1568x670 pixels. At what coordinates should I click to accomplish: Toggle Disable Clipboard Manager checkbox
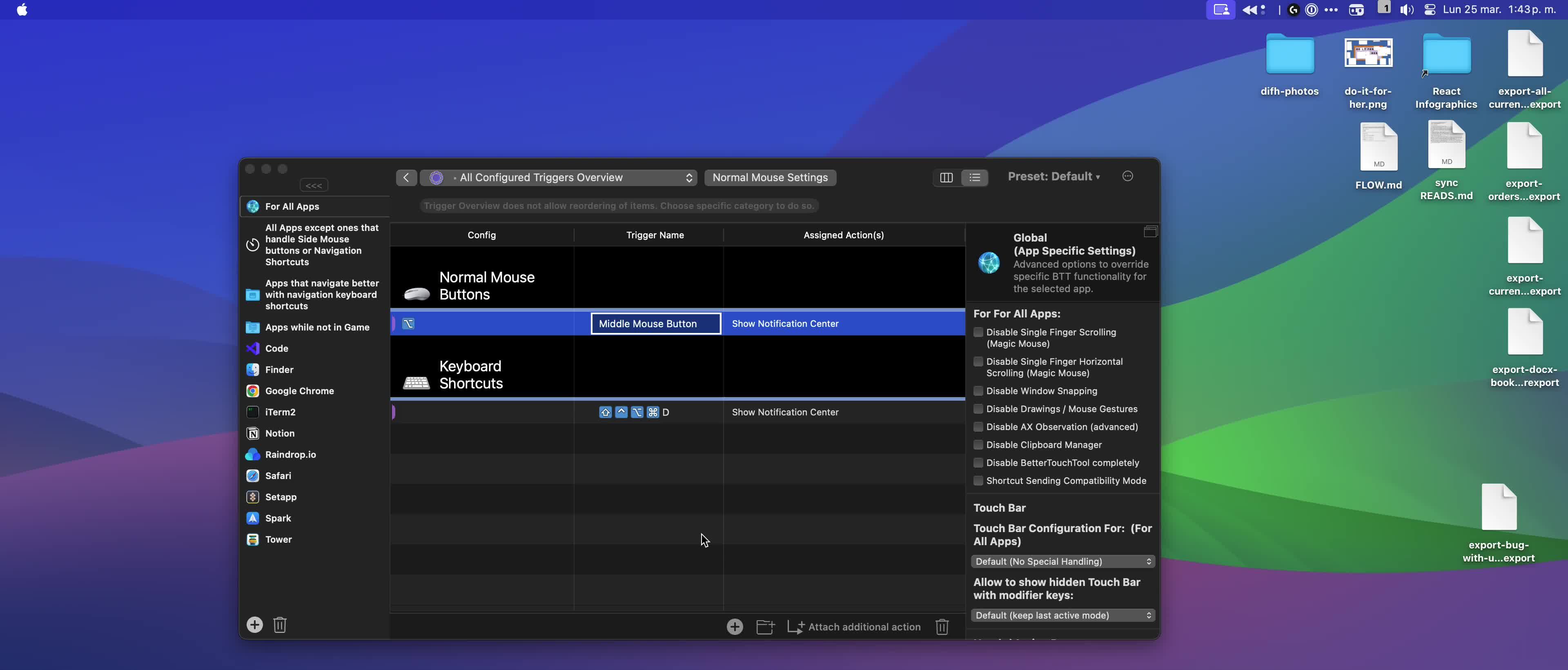978,445
